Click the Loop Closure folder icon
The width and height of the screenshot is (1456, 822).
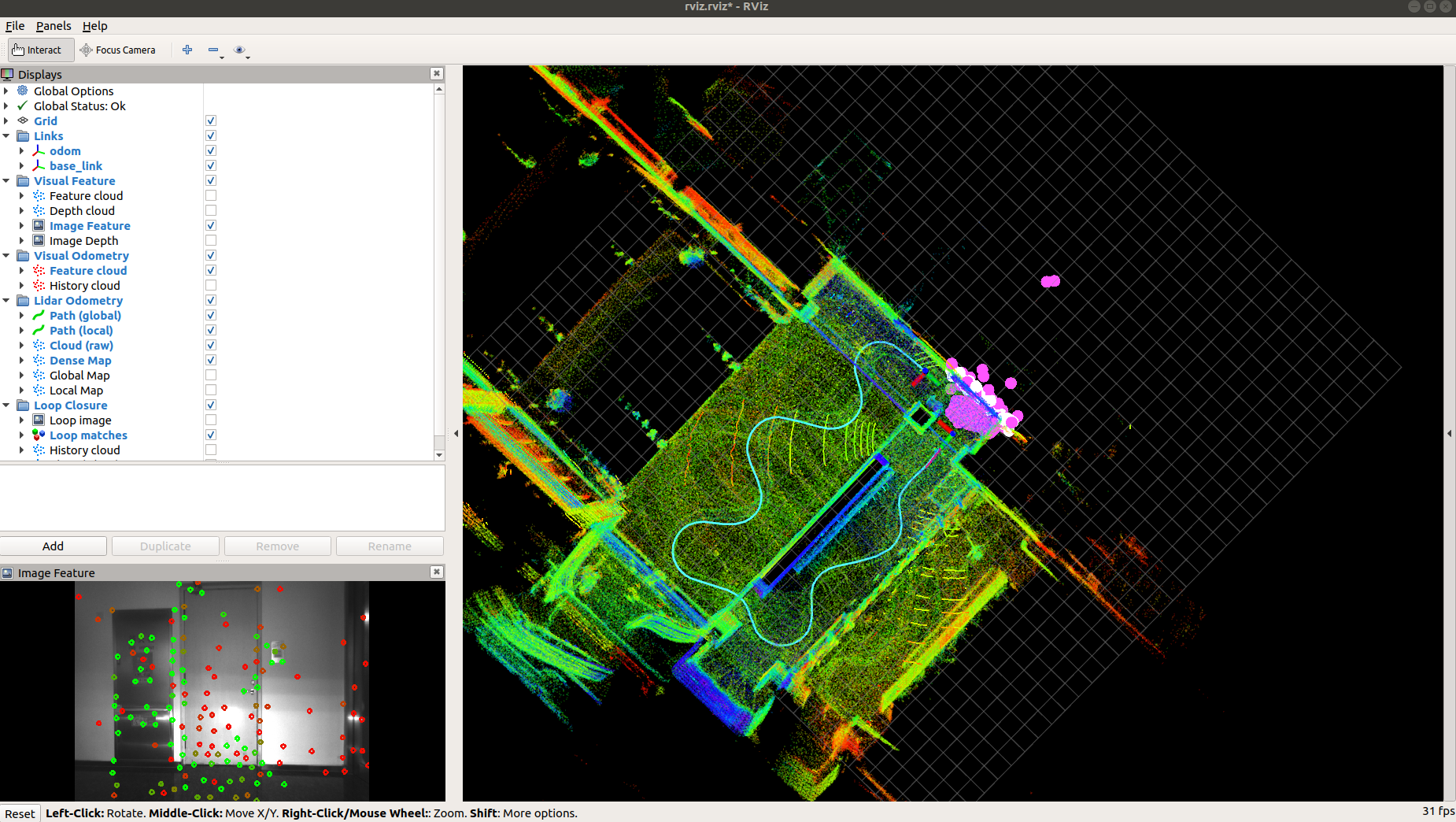point(23,405)
